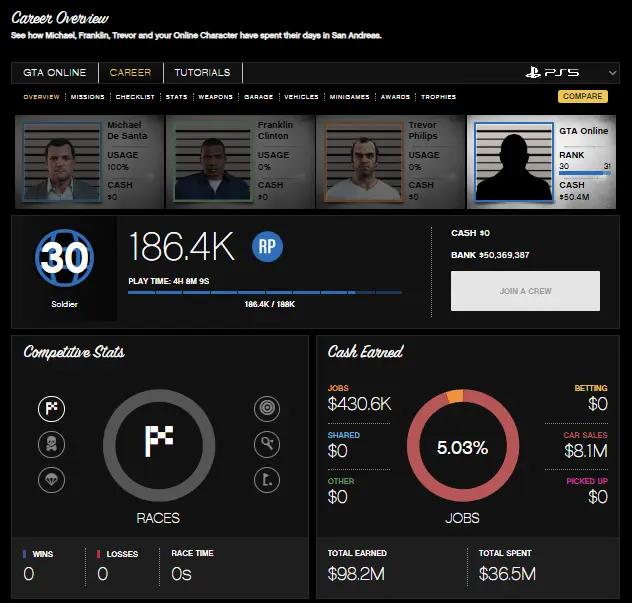Click the Jobs cash donut chart
The height and width of the screenshot is (603, 632).
(x=462, y=447)
